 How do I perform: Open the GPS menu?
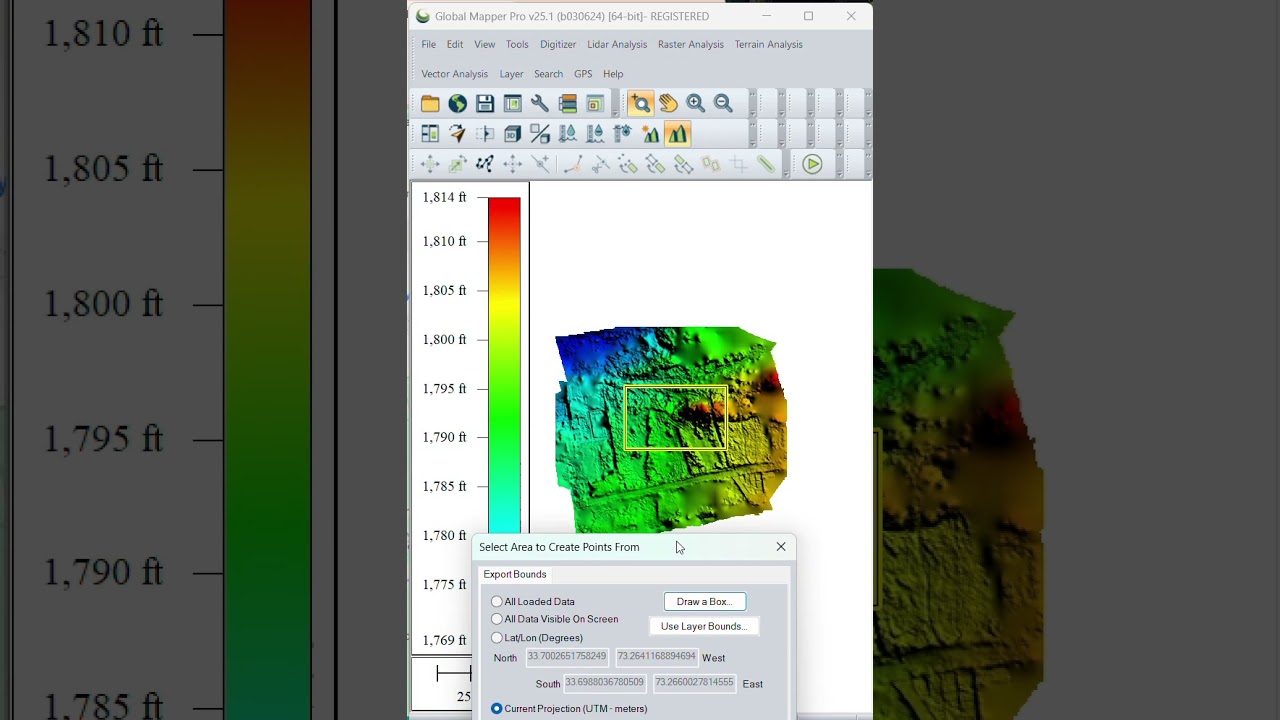point(583,74)
